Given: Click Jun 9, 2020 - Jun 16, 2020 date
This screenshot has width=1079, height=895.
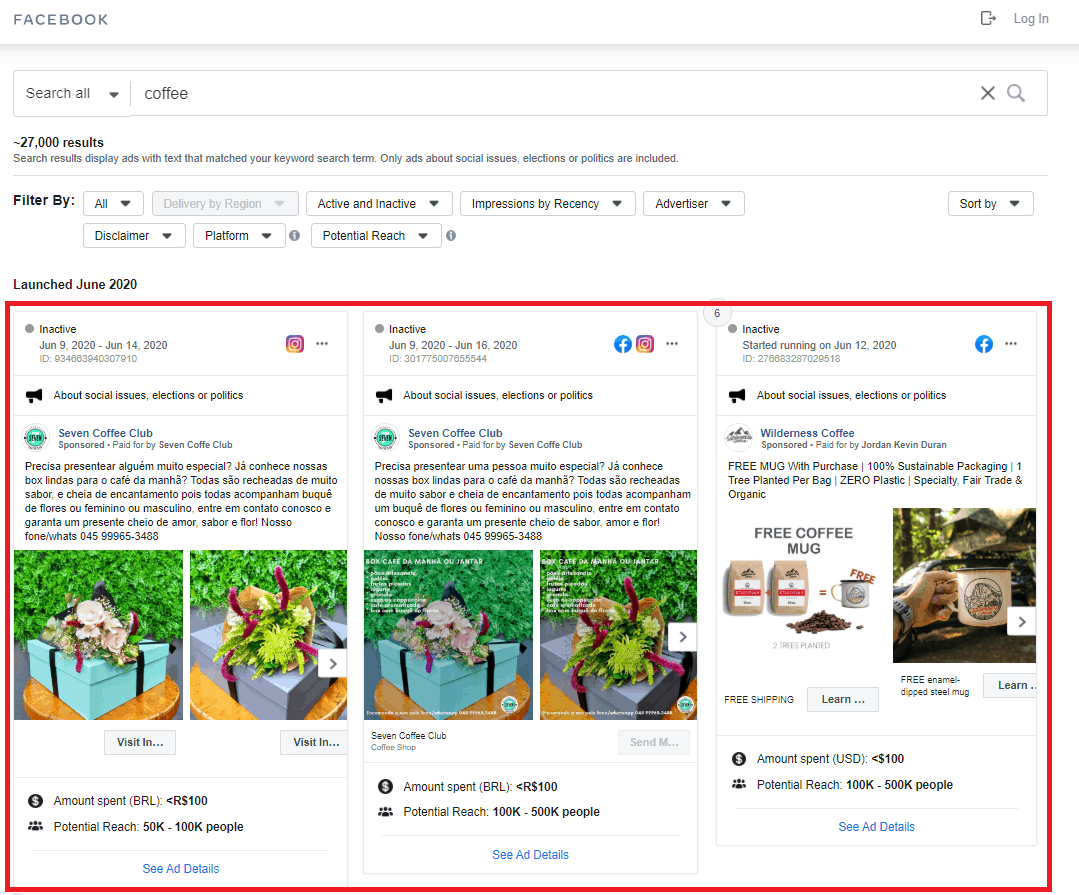Looking at the screenshot, I should 453,345.
